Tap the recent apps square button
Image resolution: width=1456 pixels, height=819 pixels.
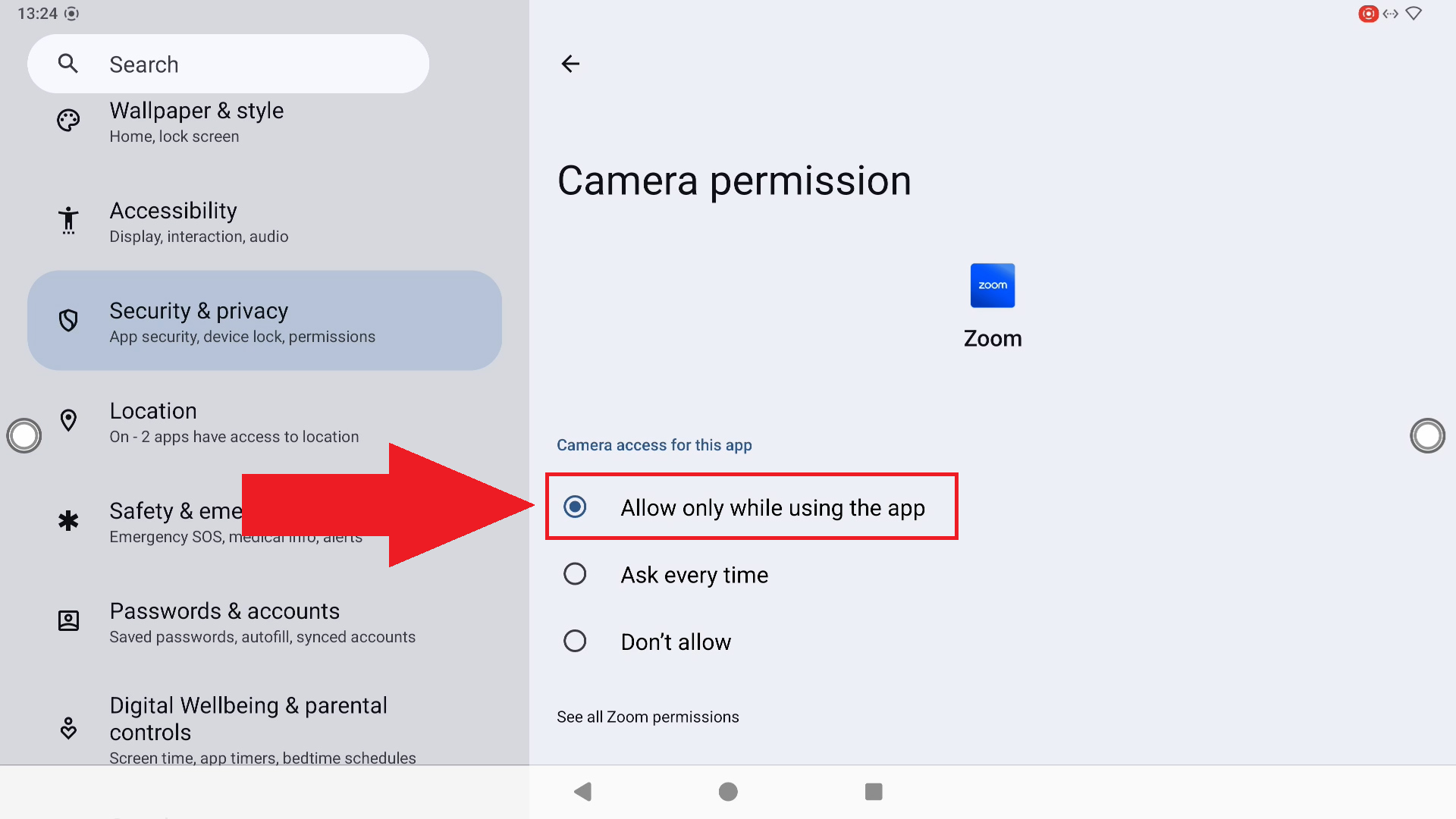click(x=874, y=792)
